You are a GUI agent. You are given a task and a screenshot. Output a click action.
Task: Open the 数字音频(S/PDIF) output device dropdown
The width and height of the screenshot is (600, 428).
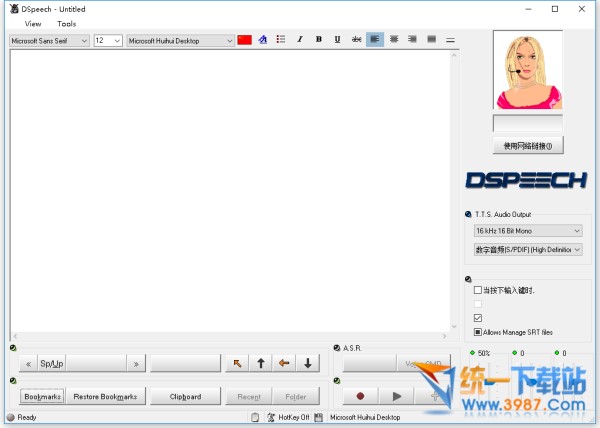[x=528, y=250]
